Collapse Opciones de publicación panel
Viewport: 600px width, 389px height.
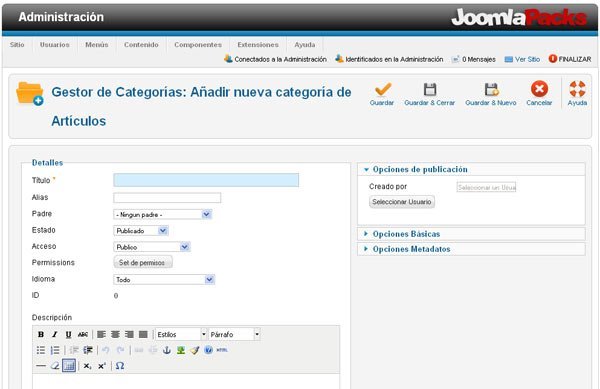(x=471, y=169)
